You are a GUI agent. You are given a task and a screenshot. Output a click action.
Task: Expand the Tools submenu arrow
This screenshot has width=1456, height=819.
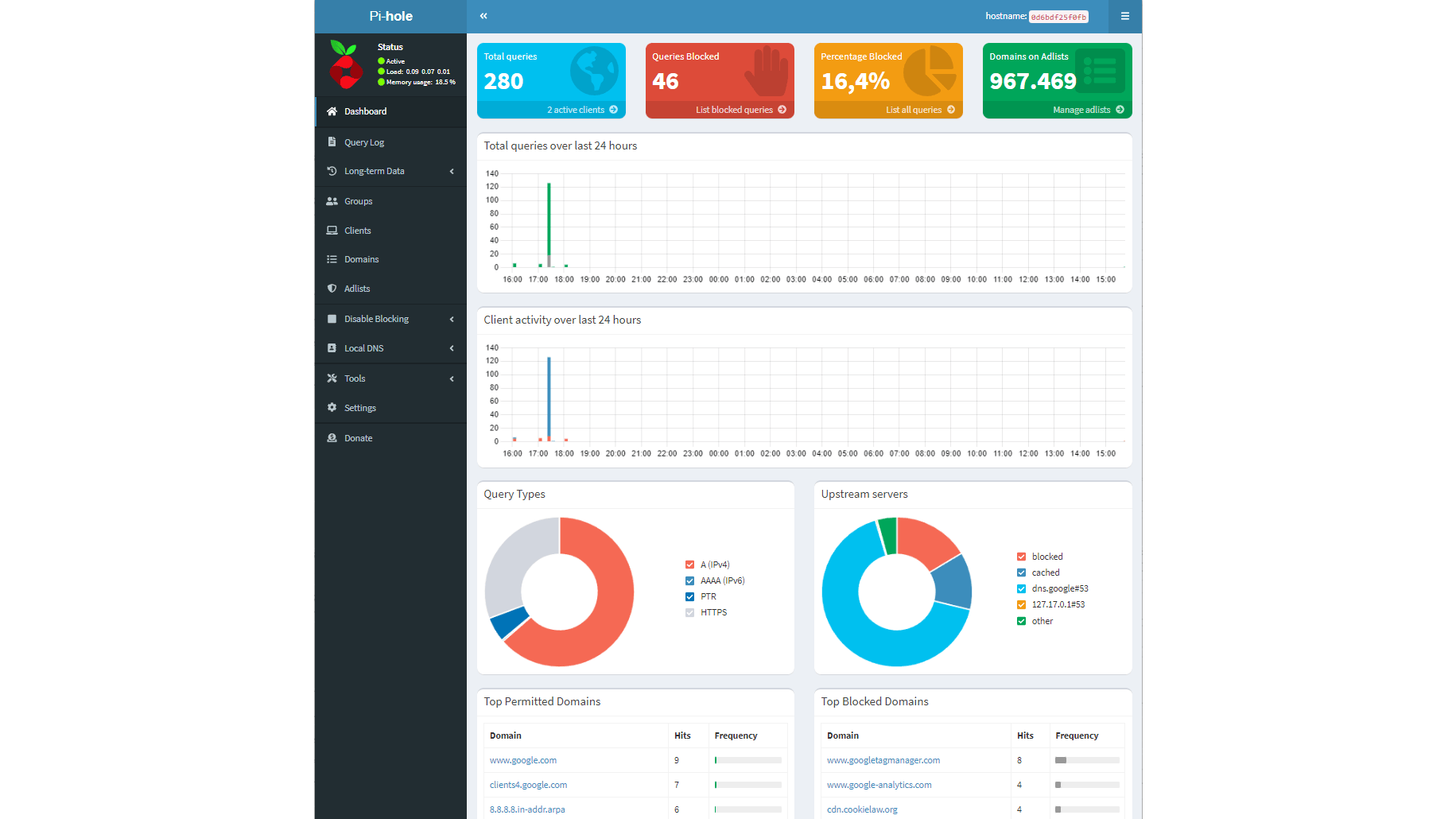click(452, 378)
